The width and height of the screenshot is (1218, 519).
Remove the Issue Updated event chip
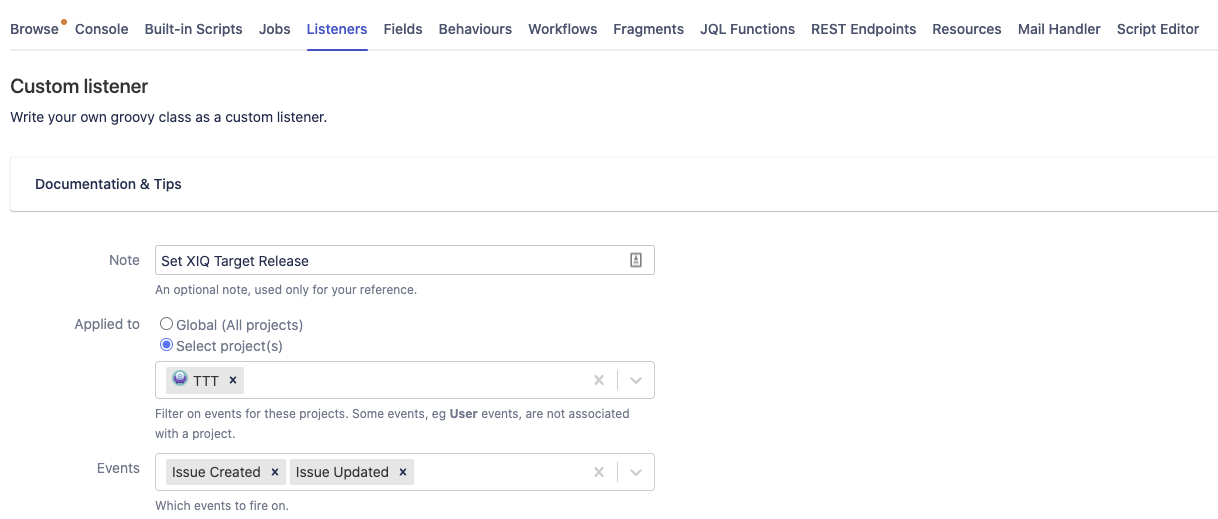click(x=403, y=472)
